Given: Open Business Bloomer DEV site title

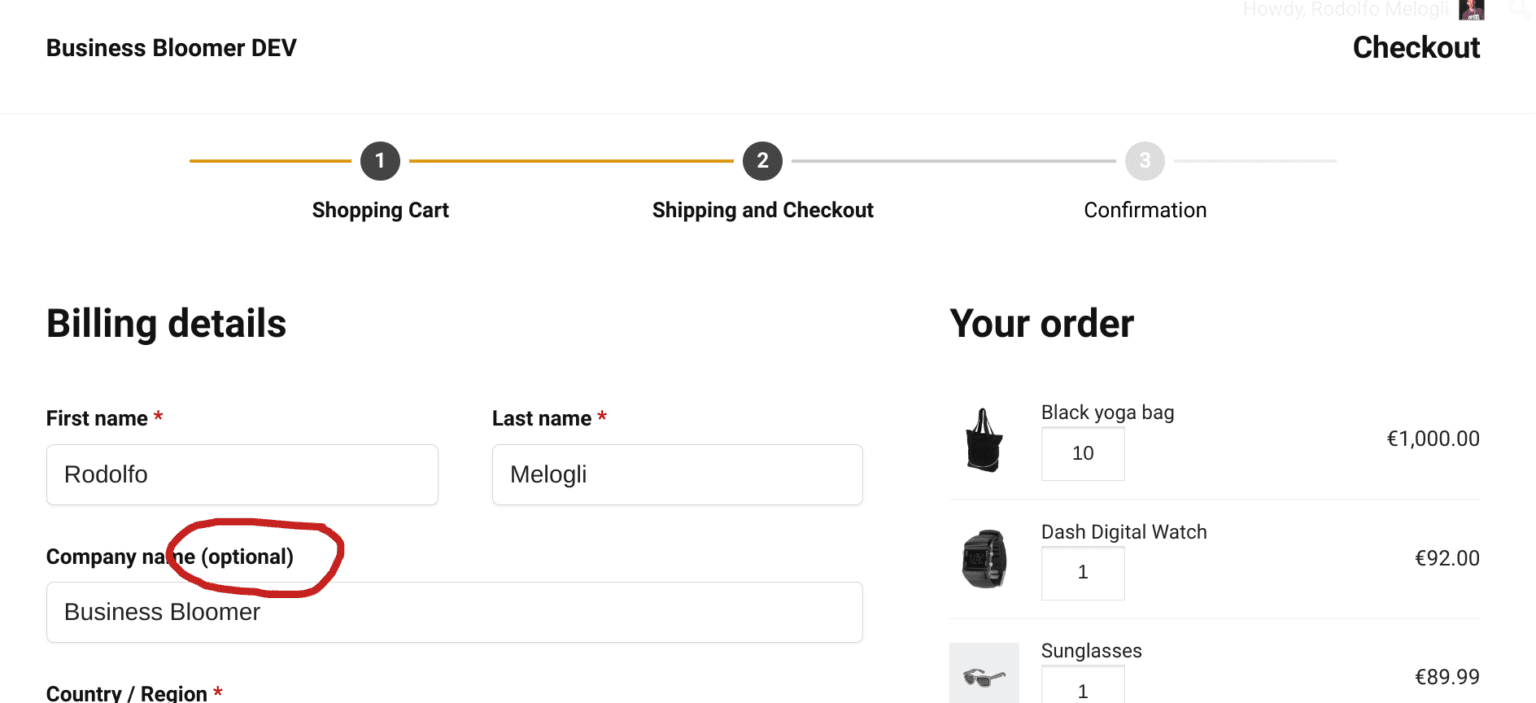Looking at the screenshot, I should (x=171, y=48).
